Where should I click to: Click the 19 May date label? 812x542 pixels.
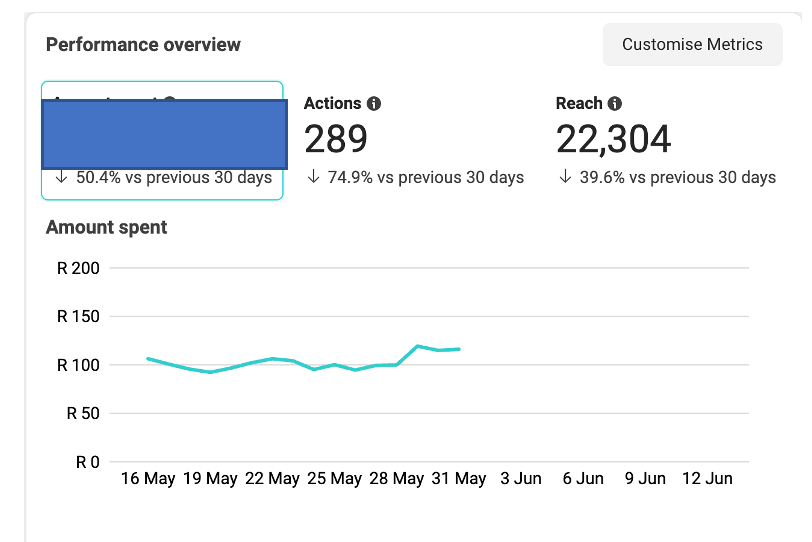click(x=210, y=478)
